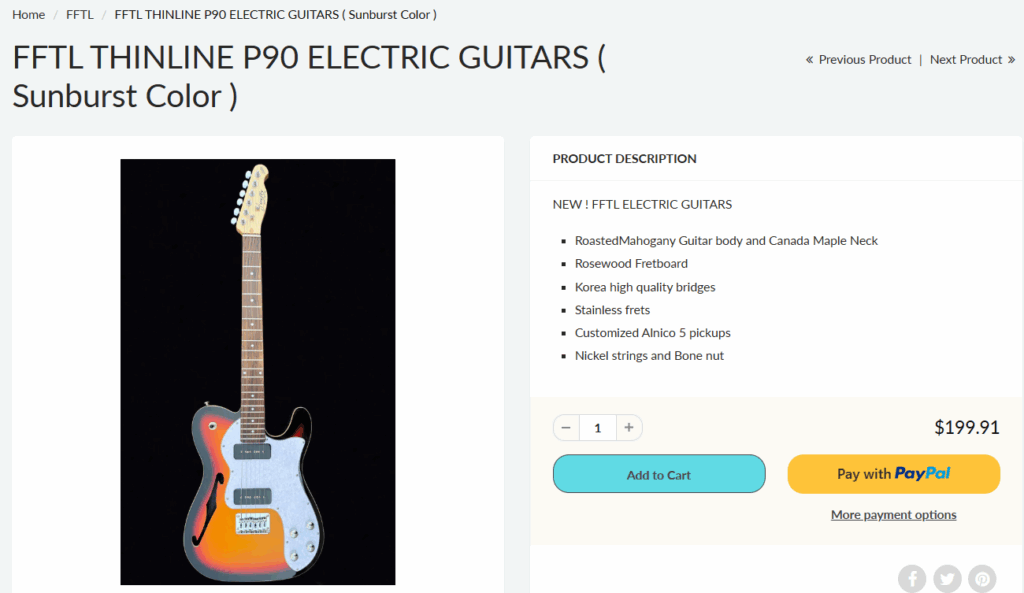Open the sunburst guitar product image
Image resolution: width=1024 pixels, height=593 pixels.
point(258,372)
